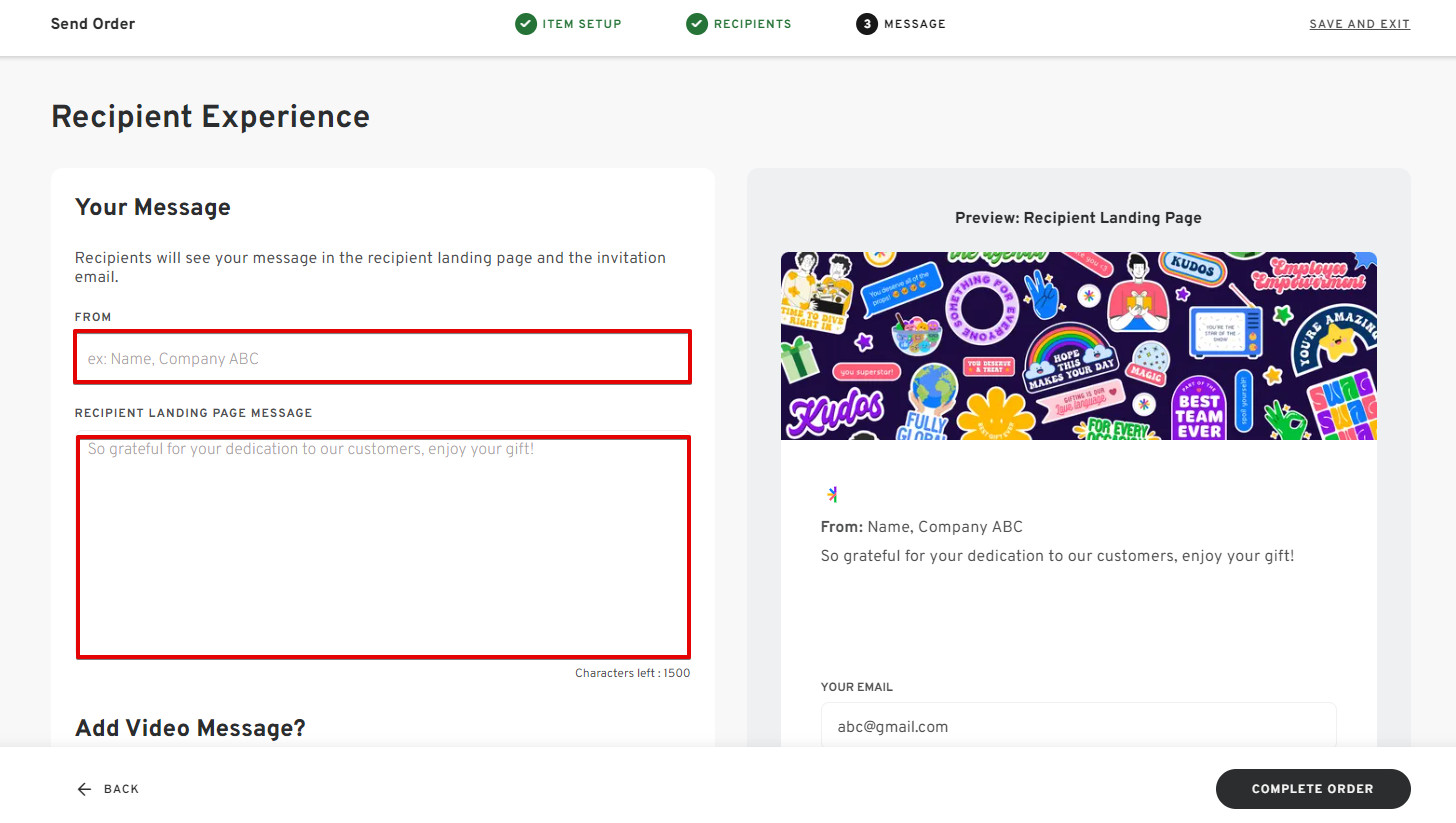Viewport: 1456px width, 823px height.
Task: Click the Add Video Message? heading
Action: coord(190,728)
